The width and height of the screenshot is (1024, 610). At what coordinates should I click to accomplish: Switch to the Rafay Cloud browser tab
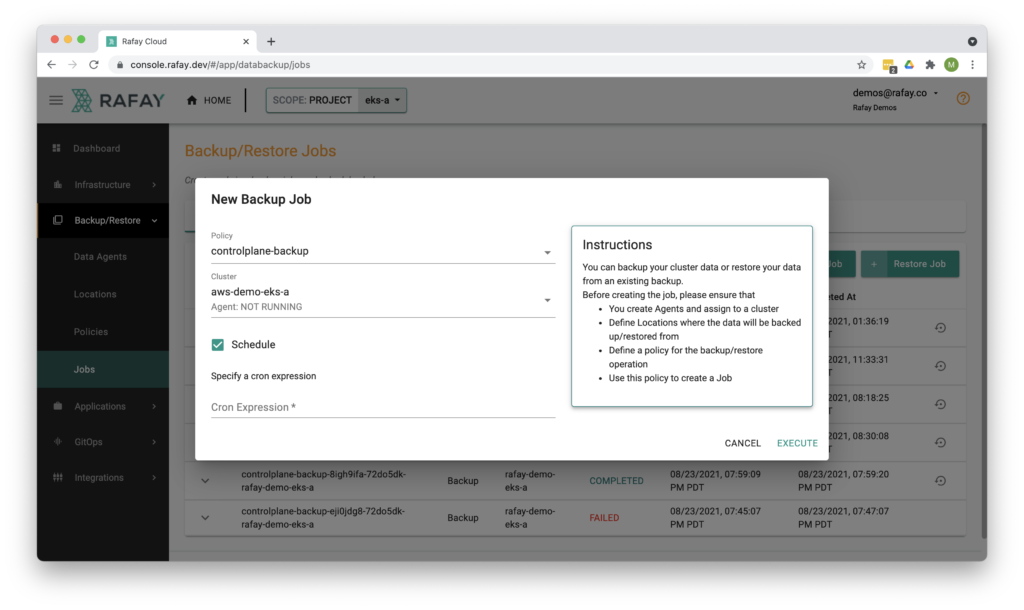176,41
